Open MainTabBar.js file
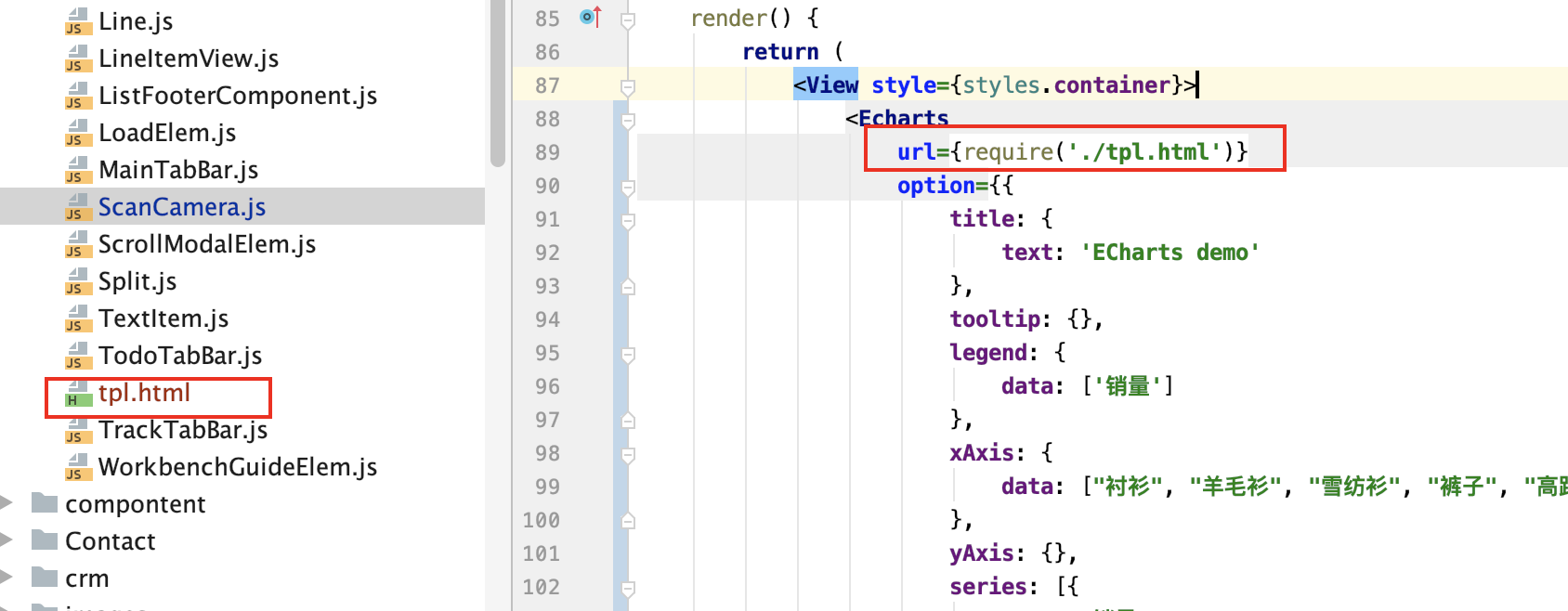This screenshot has width=1568, height=611. [x=178, y=170]
